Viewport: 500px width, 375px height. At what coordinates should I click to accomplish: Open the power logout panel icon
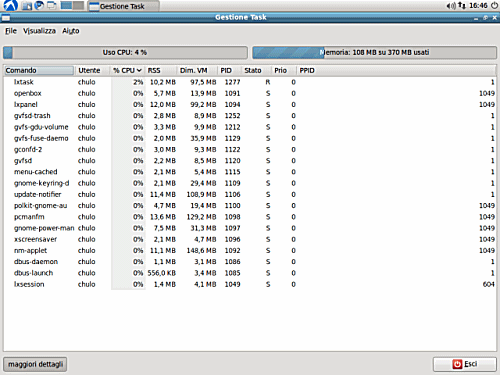click(x=494, y=6)
